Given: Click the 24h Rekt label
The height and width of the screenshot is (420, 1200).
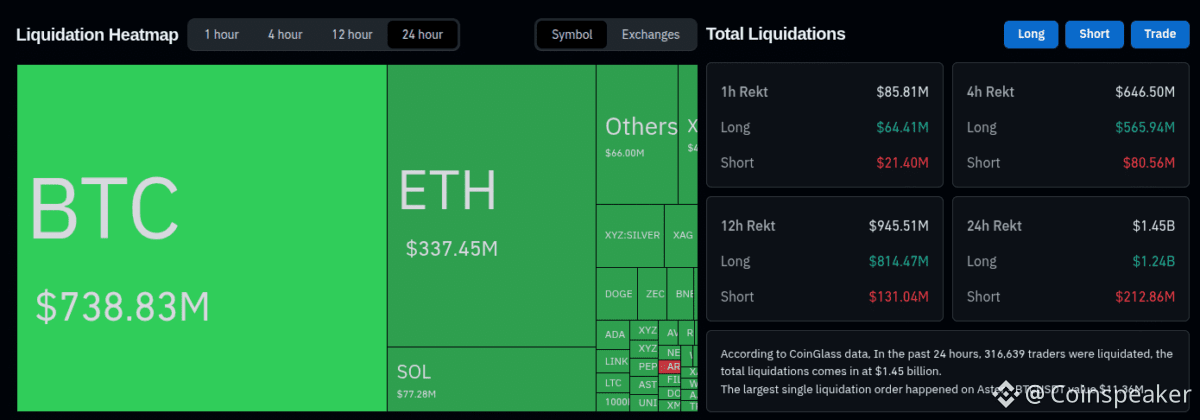Looking at the screenshot, I should click(x=994, y=226).
